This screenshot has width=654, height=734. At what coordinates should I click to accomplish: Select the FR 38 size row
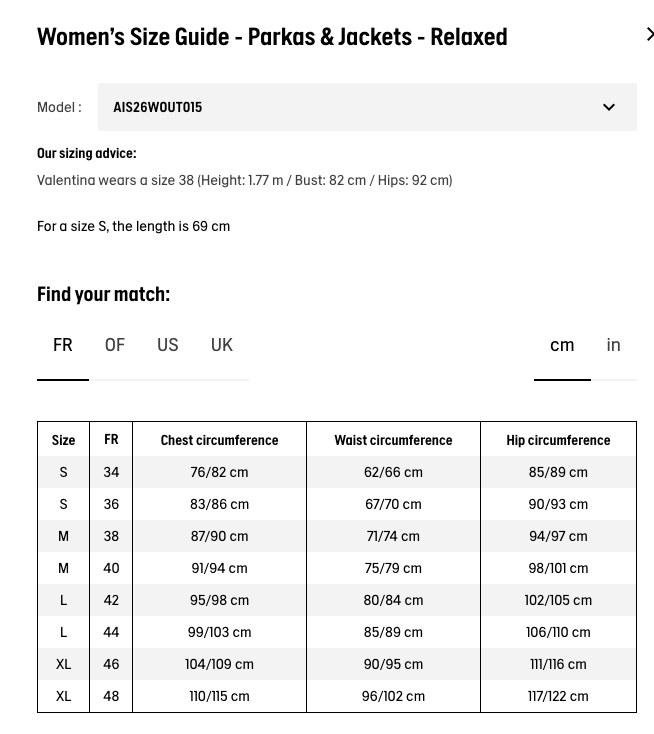tap(337, 536)
